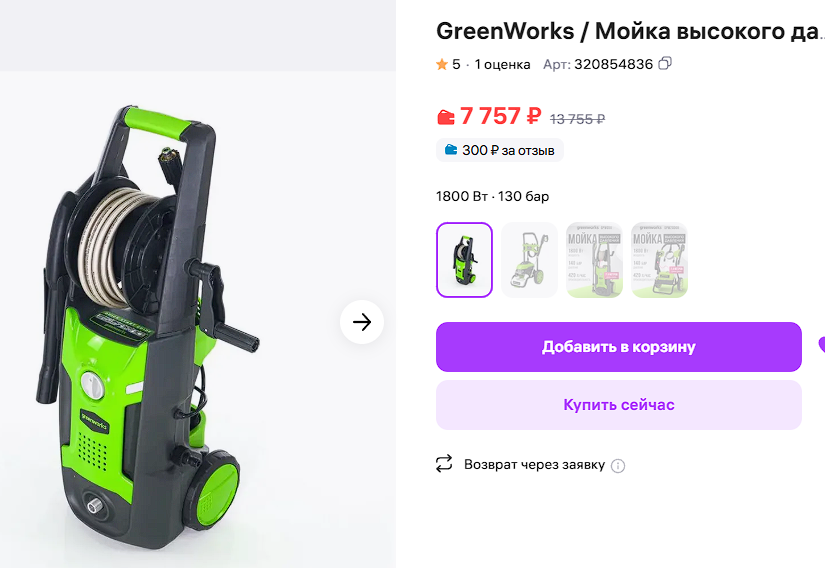Click blue wallet icon in review bonus
825x568 pixels.
[451, 150]
